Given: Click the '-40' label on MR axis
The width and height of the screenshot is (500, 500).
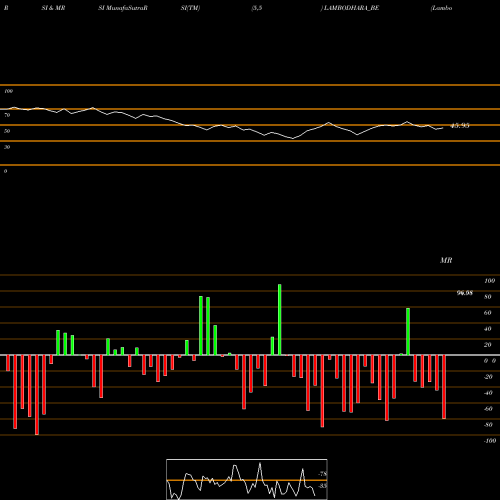Looking at the screenshot, I should click(488, 393).
